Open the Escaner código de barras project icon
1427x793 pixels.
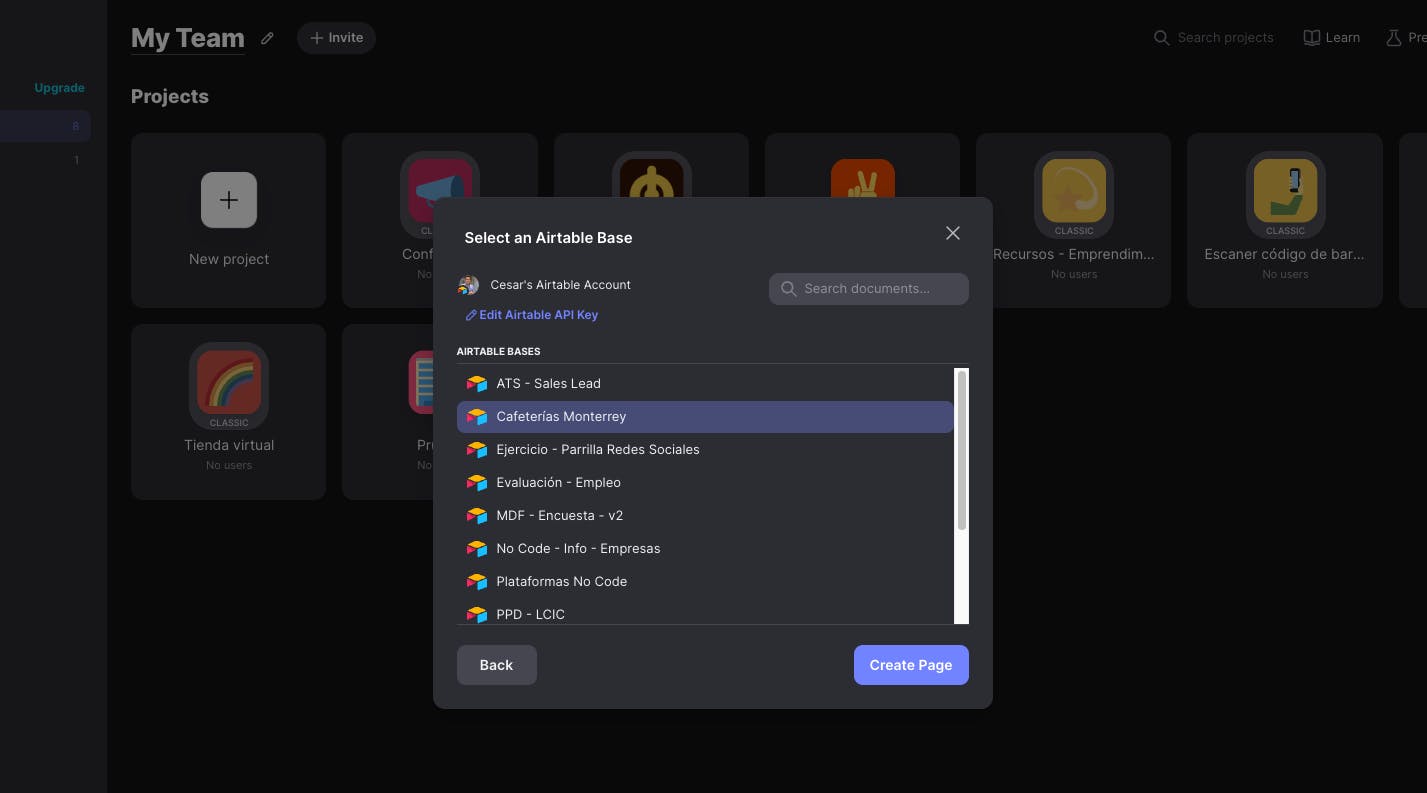pos(1285,191)
